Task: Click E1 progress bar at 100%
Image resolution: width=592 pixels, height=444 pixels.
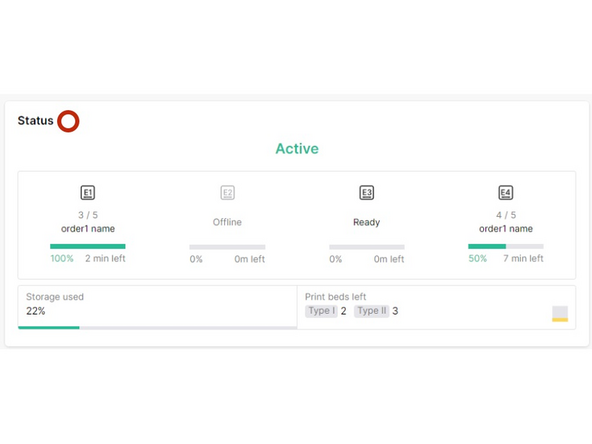Action: tap(88, 247)
